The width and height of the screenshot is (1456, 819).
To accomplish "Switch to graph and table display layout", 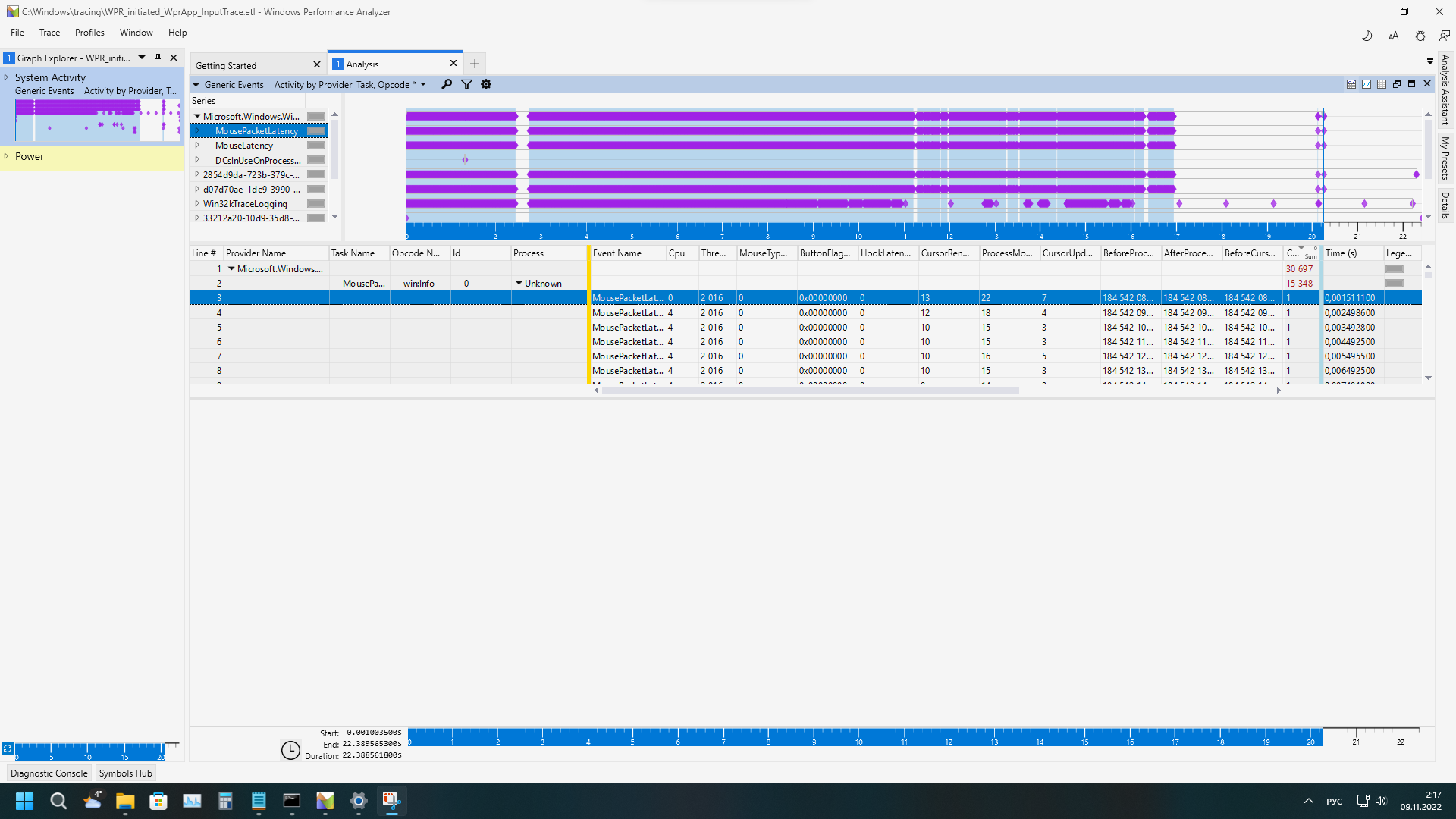I will 1351,84.
